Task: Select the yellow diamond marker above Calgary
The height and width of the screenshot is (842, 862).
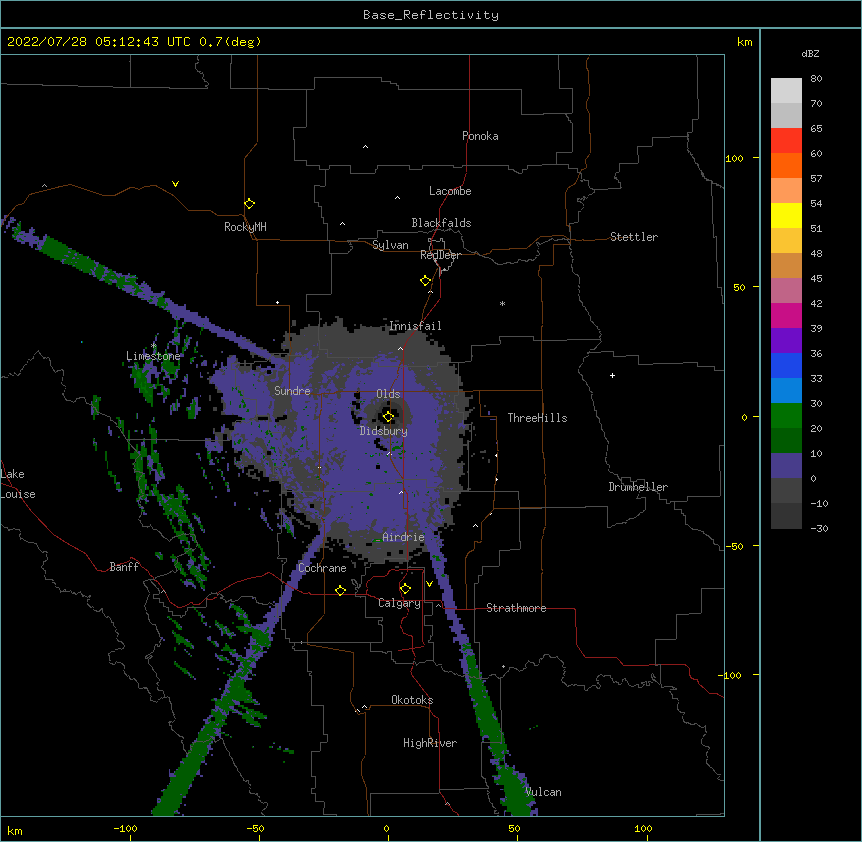Action: (405, 589)
